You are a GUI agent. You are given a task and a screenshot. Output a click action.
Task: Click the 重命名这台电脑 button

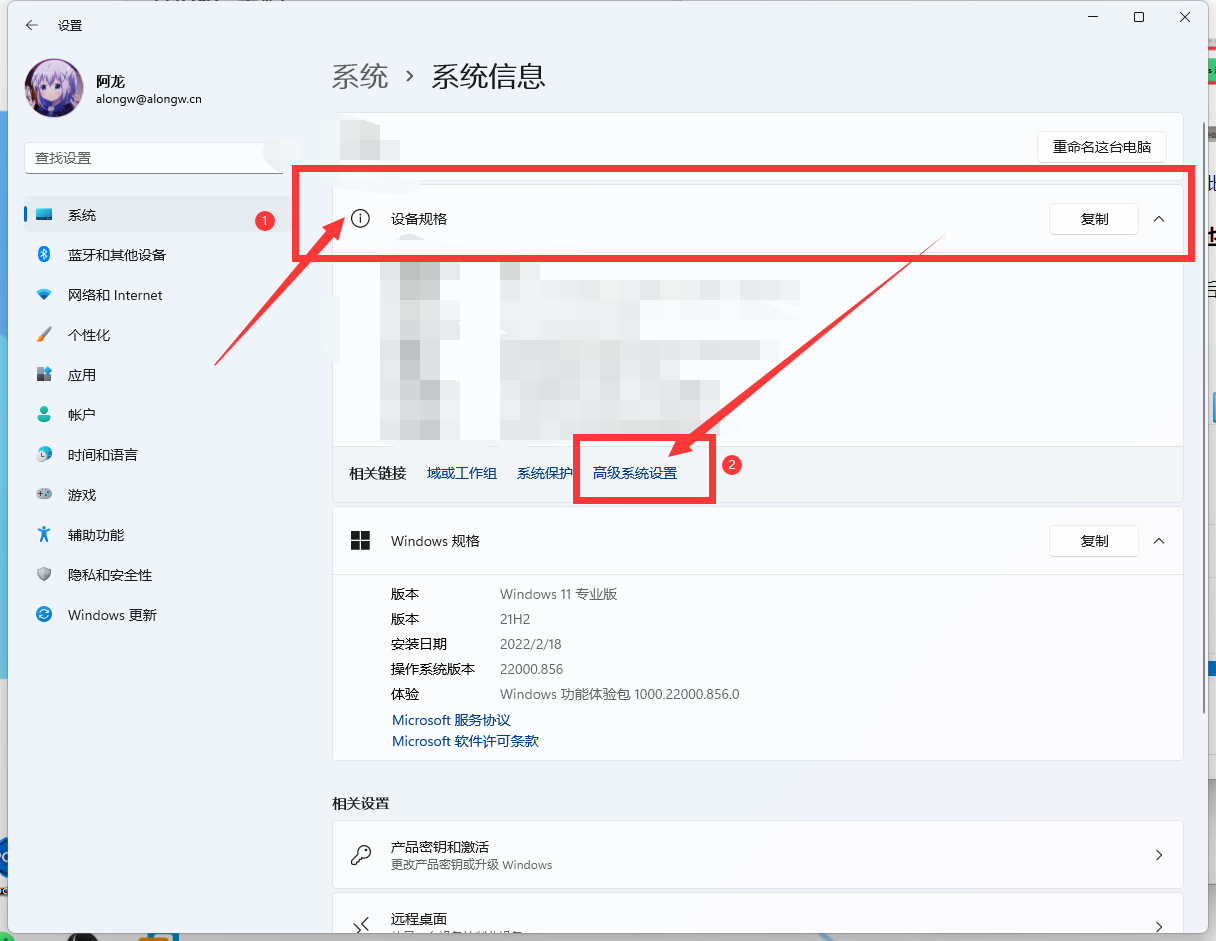1101,147
